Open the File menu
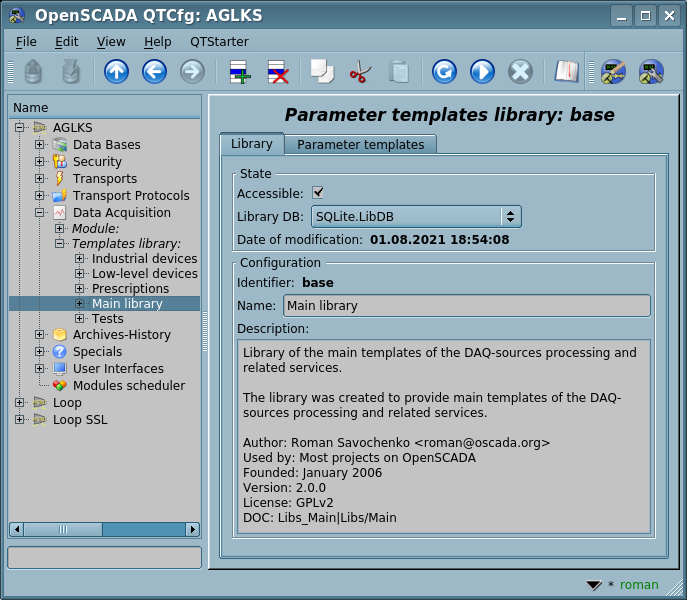This screenshot has height=600, width=687. click(26, 42)
